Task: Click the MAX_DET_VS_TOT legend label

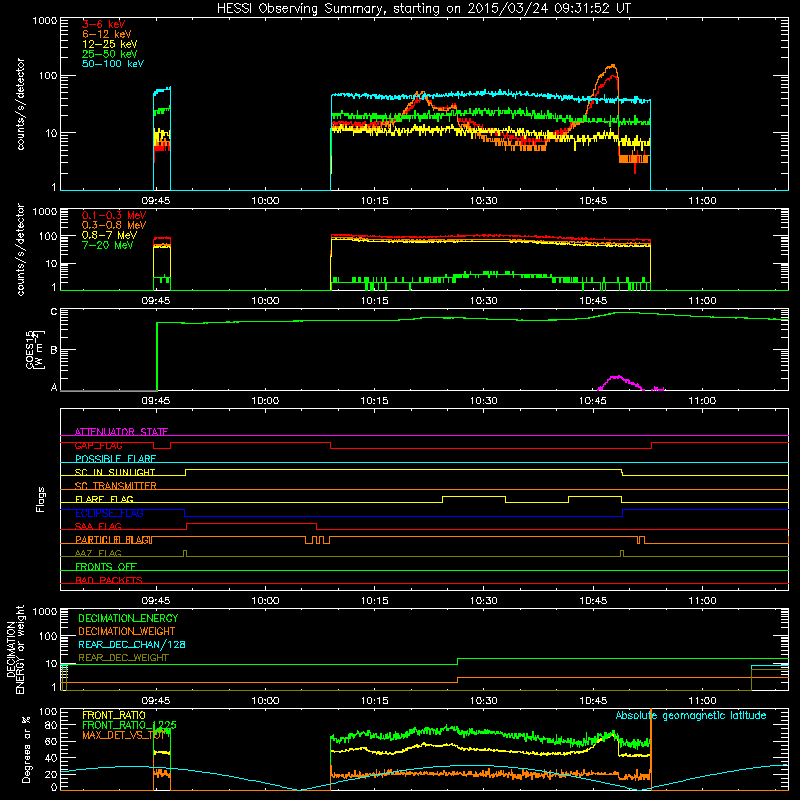Action: click(124, 735)
